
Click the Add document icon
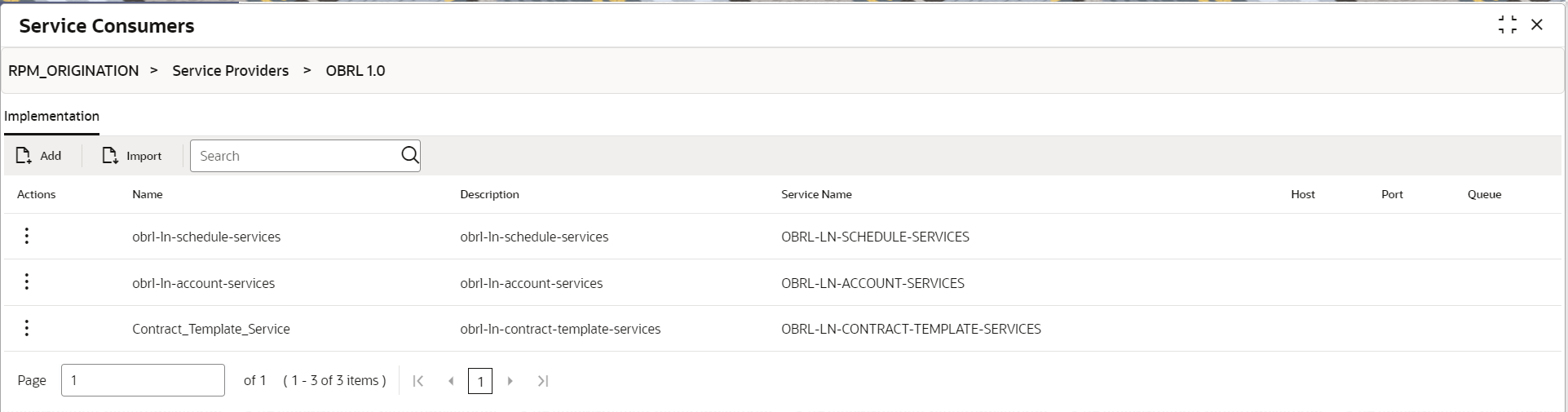[x=24, y=155]
